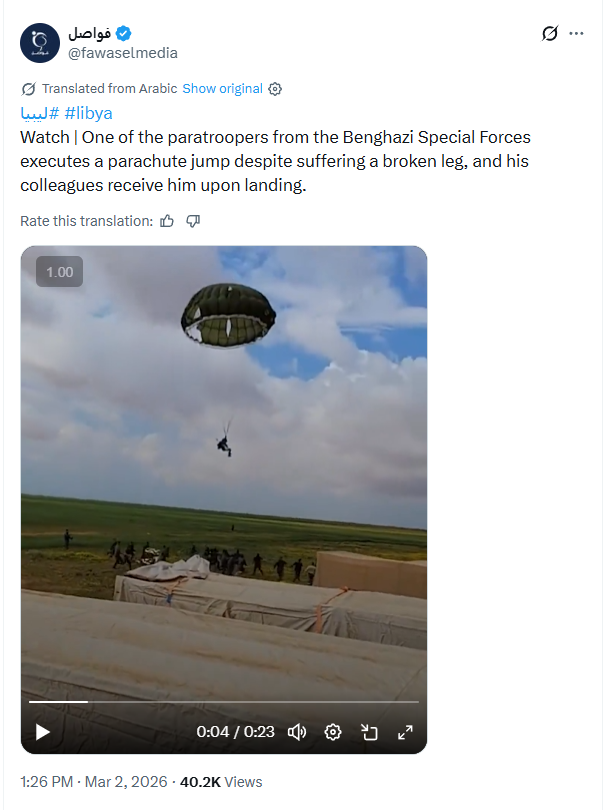Click the video progress bar
This screenshot has height=810, width=610.
pyautogui.click(x=224, y=702)
